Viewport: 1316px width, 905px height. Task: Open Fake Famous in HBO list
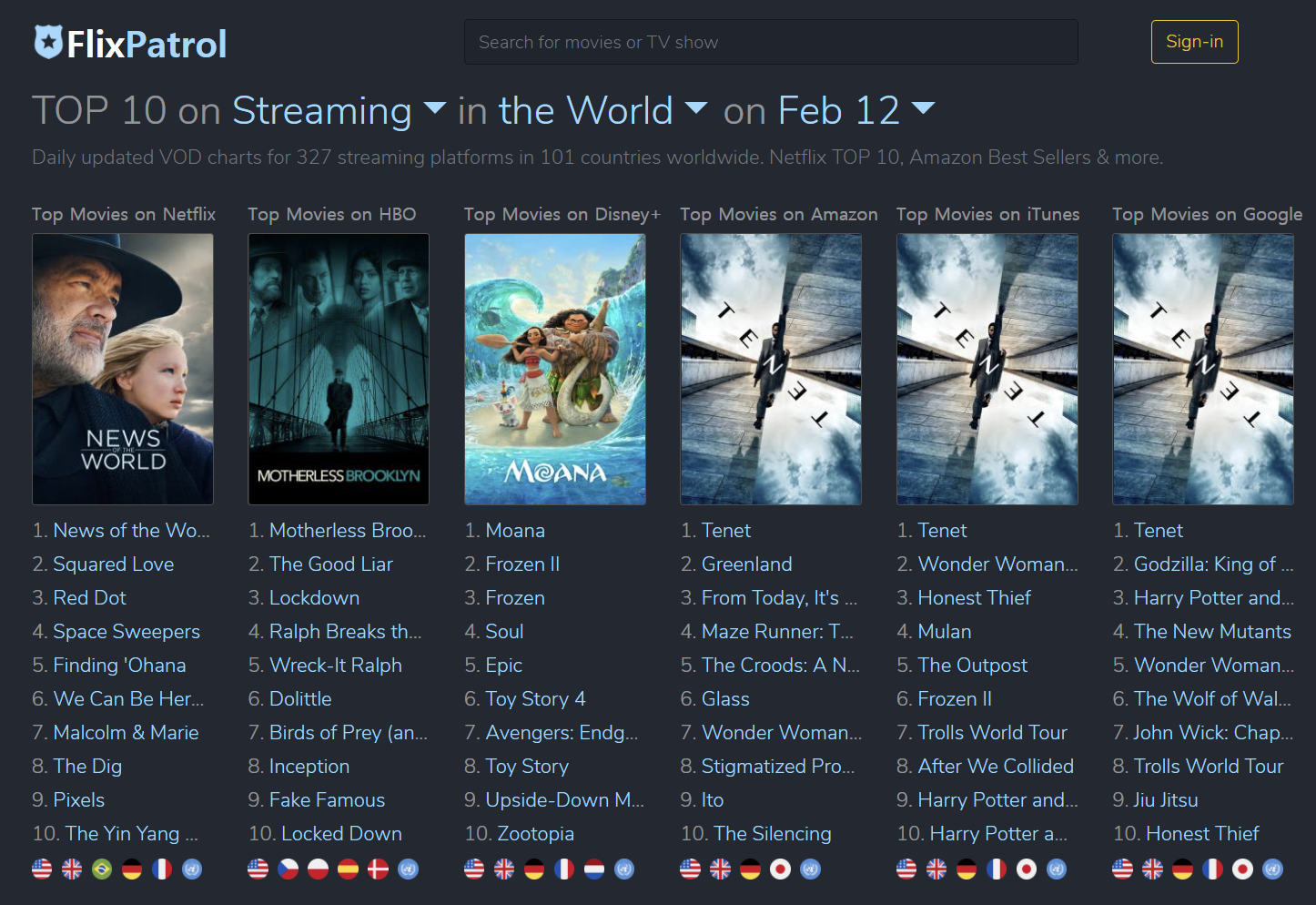[x=328, y=800]
